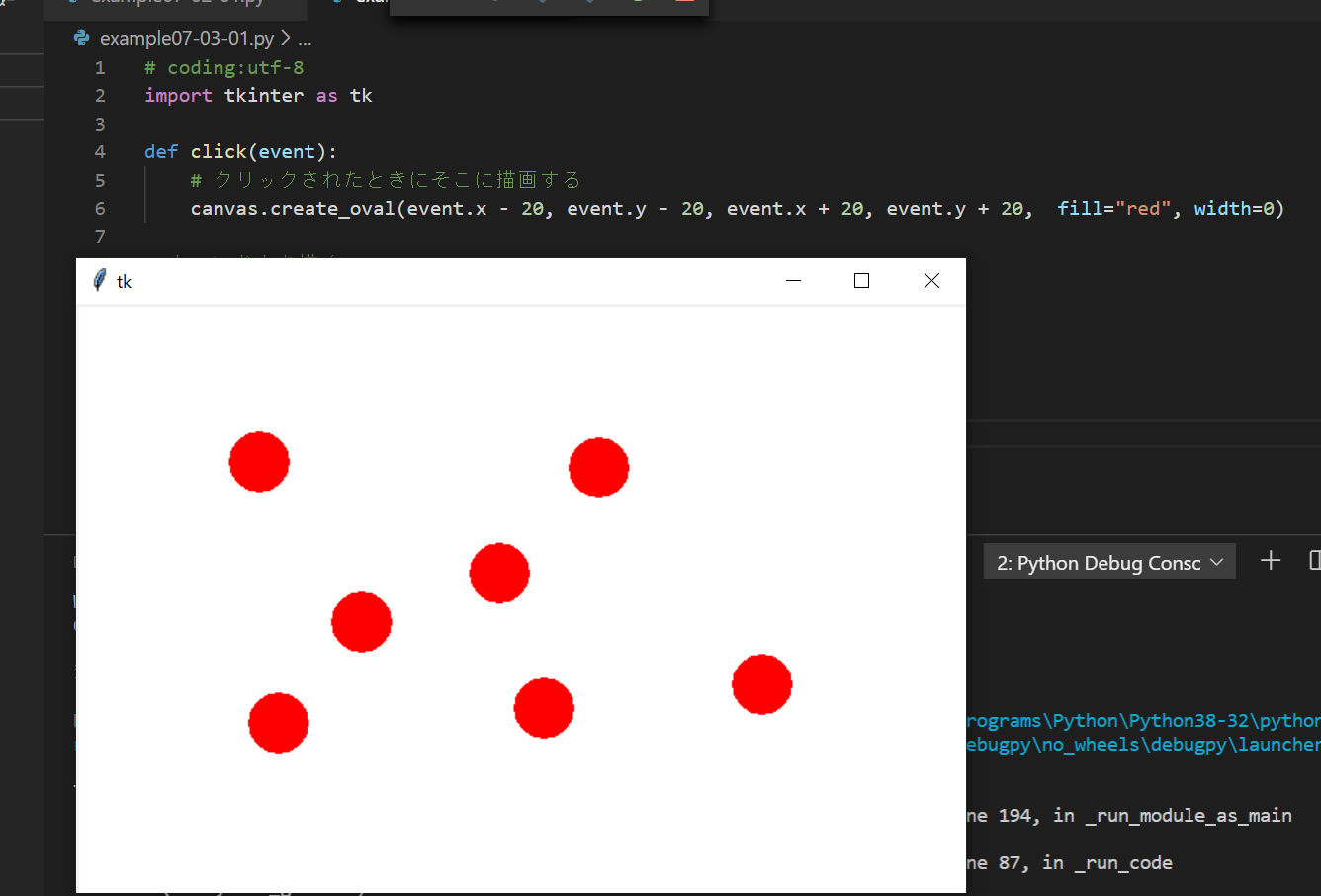1321x896 pixels.
Task: Click the Japanese comment 'クリックされたときにそこに描画する'
Action: click(x=397, y=180)
